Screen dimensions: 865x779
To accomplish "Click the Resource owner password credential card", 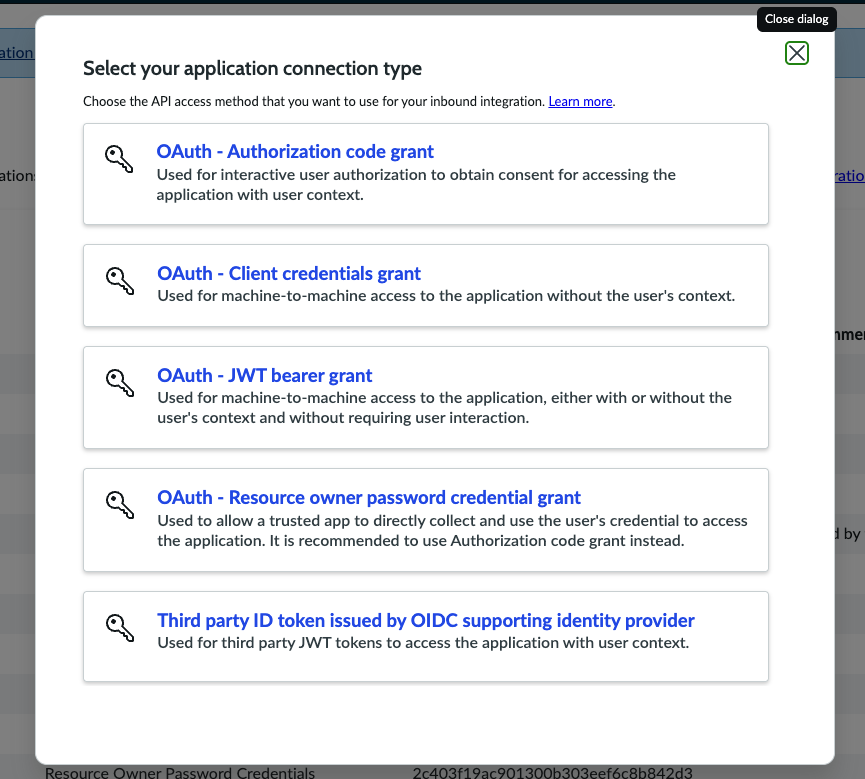I will [425, 519].
